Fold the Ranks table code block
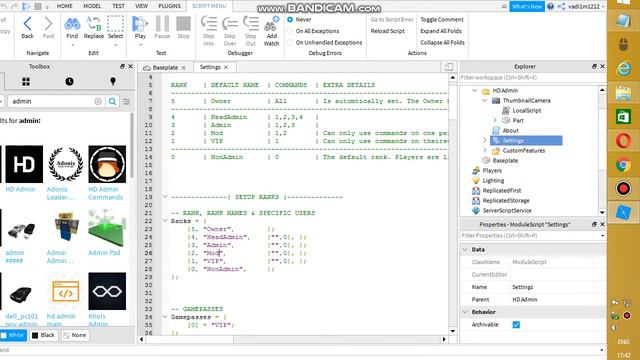The width and height of the screenshot is (640, 360). point(165,221)
